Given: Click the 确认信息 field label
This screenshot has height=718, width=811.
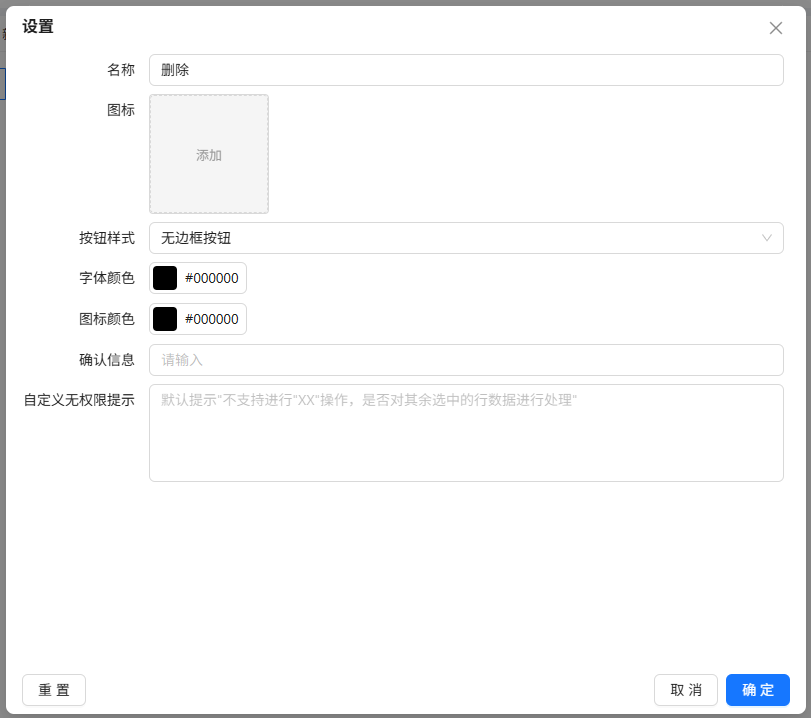Looking at the screenshot, I should tap(107, 360).
